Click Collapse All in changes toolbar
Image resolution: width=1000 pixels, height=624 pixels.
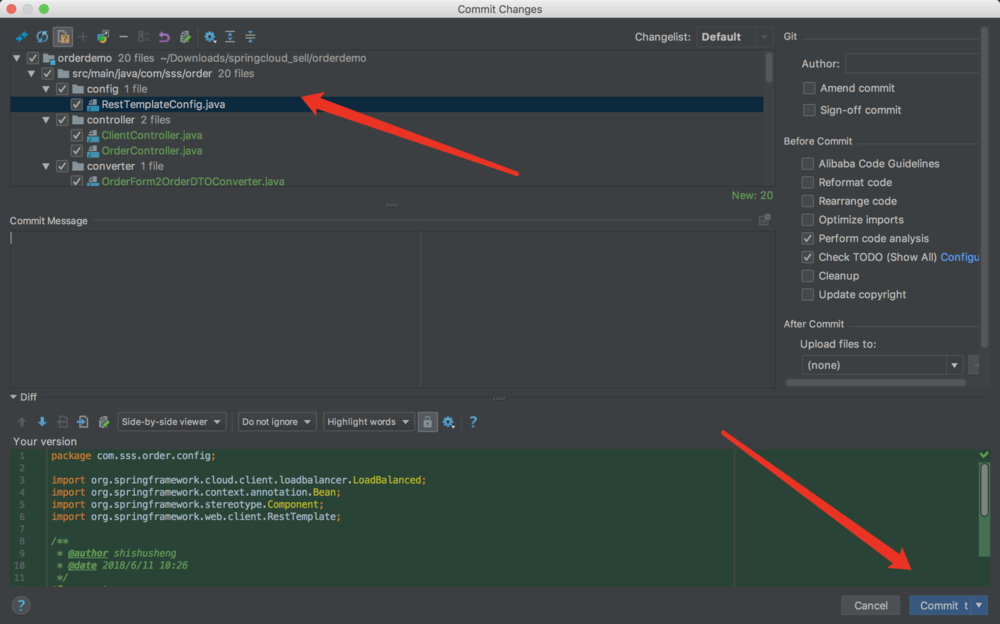pyautogui.click(x=250, y=37)
